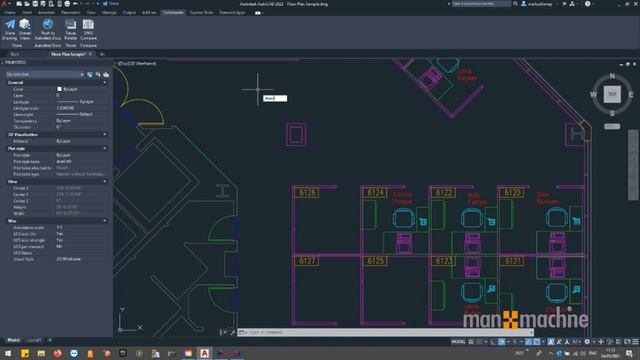Click the Save quick-access icon
640x360 pixels.
tap(35, 4)
